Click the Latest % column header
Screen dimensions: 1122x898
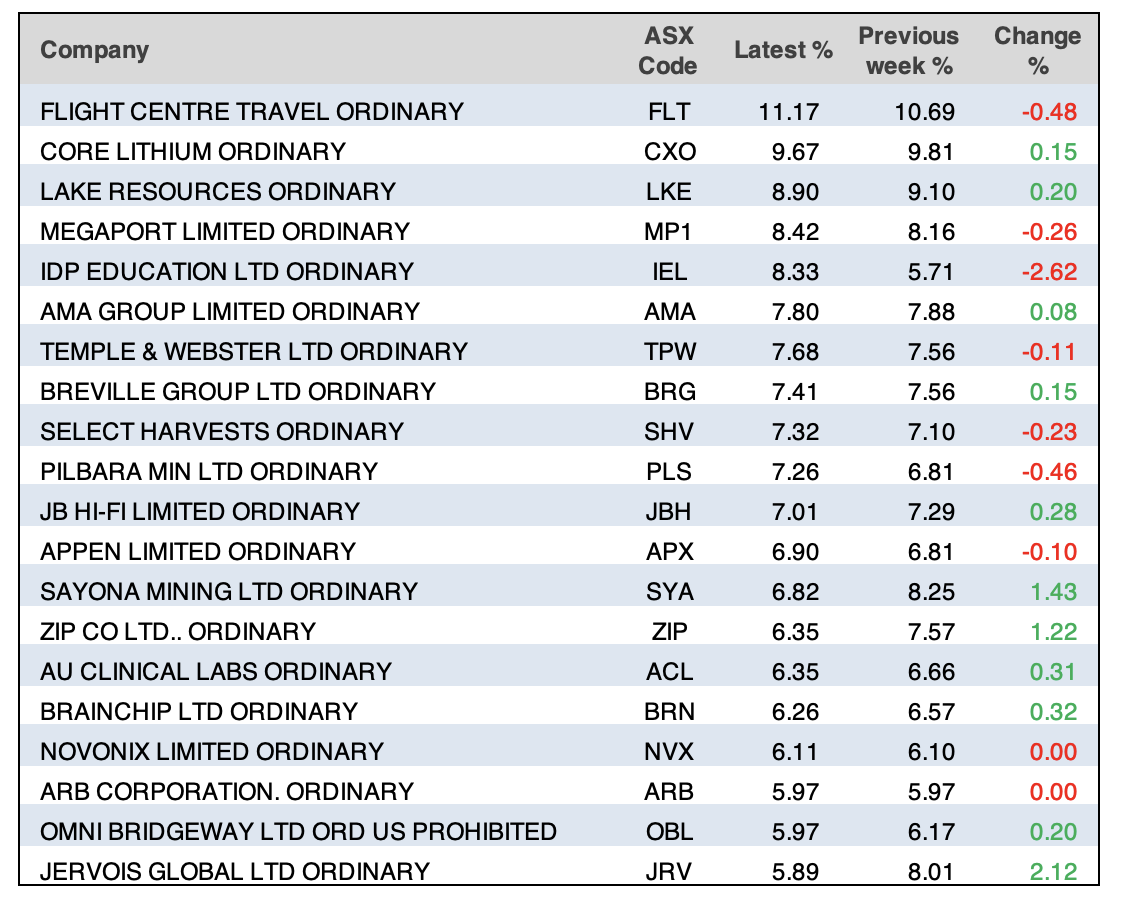[x=783, y=51]
